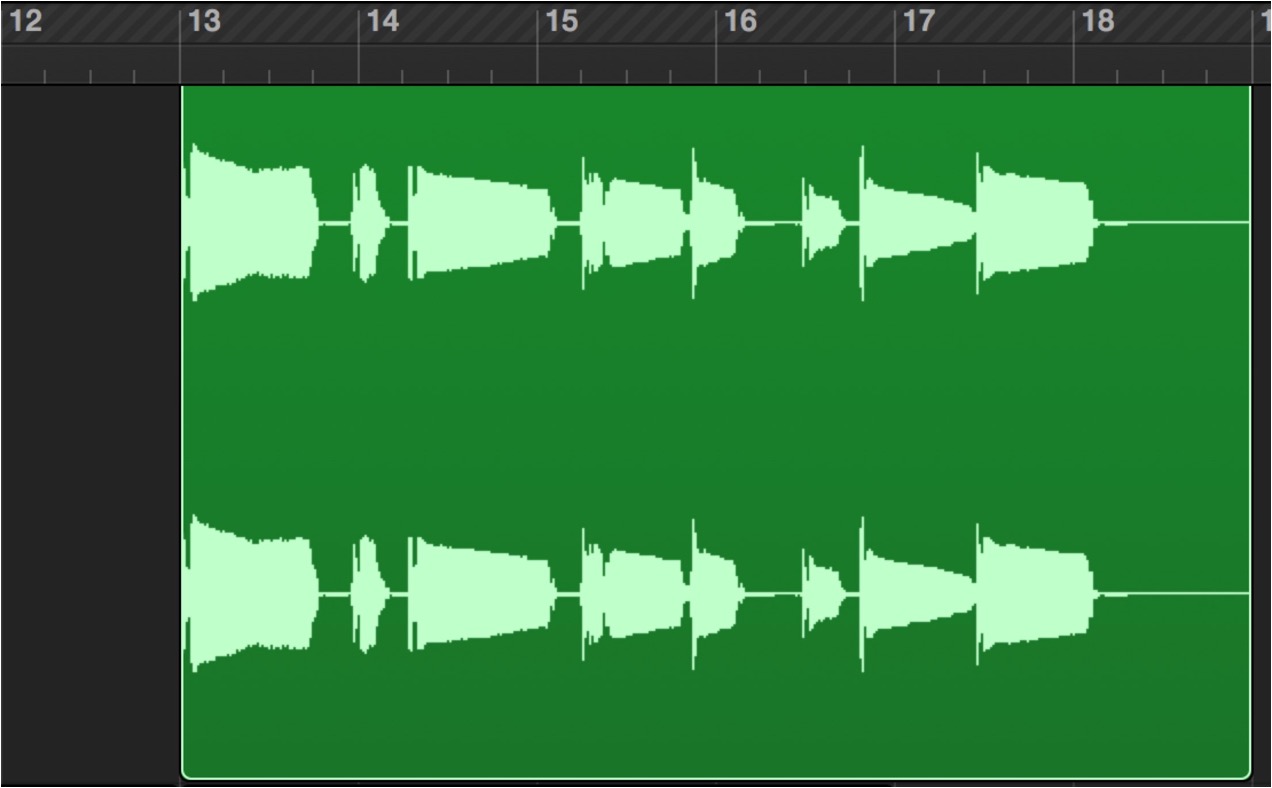
Task: Click bar 12 on the ruler
Action: 26,22
